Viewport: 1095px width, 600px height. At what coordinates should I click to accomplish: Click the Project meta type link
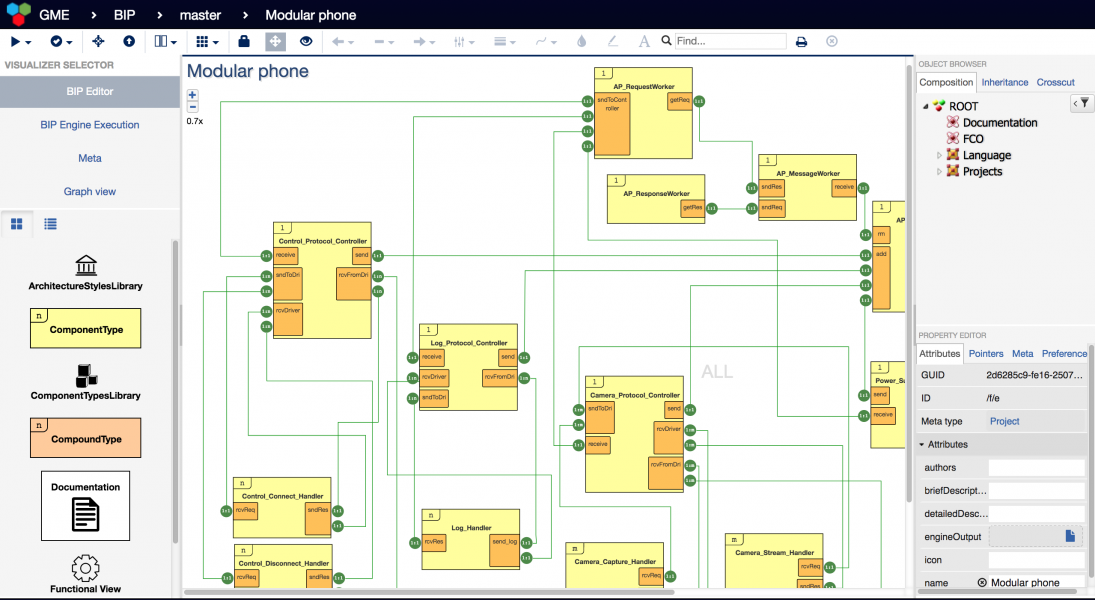coord(1004,421)
